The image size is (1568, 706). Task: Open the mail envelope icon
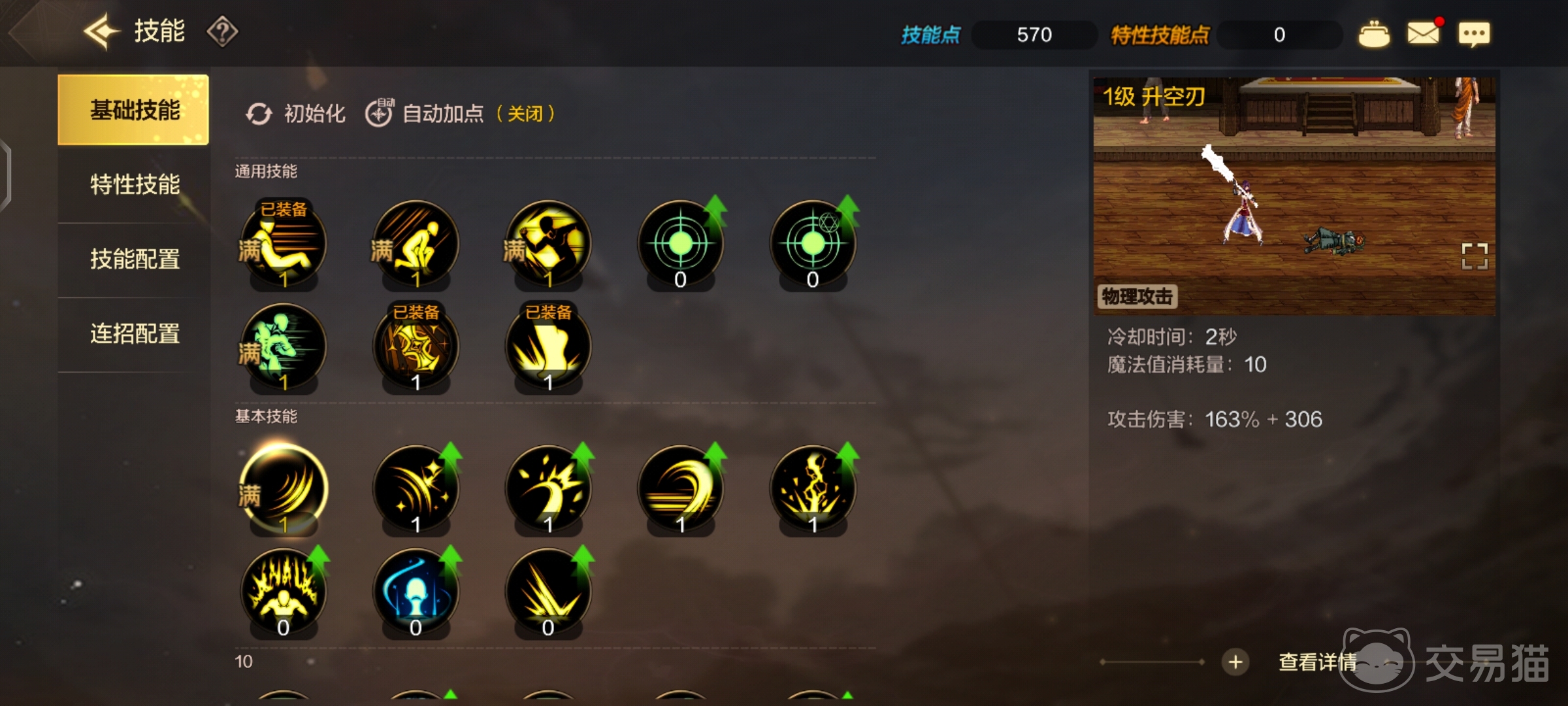(1424, 33)
